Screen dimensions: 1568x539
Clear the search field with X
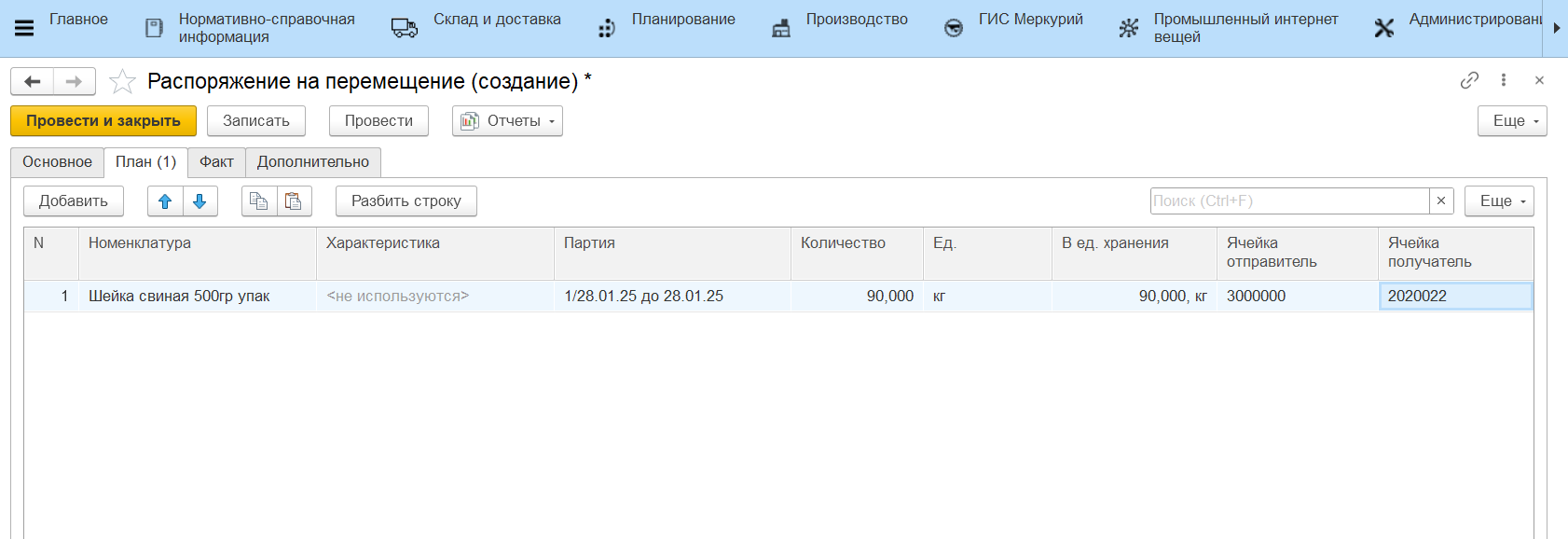click(x=1441, y=200)
